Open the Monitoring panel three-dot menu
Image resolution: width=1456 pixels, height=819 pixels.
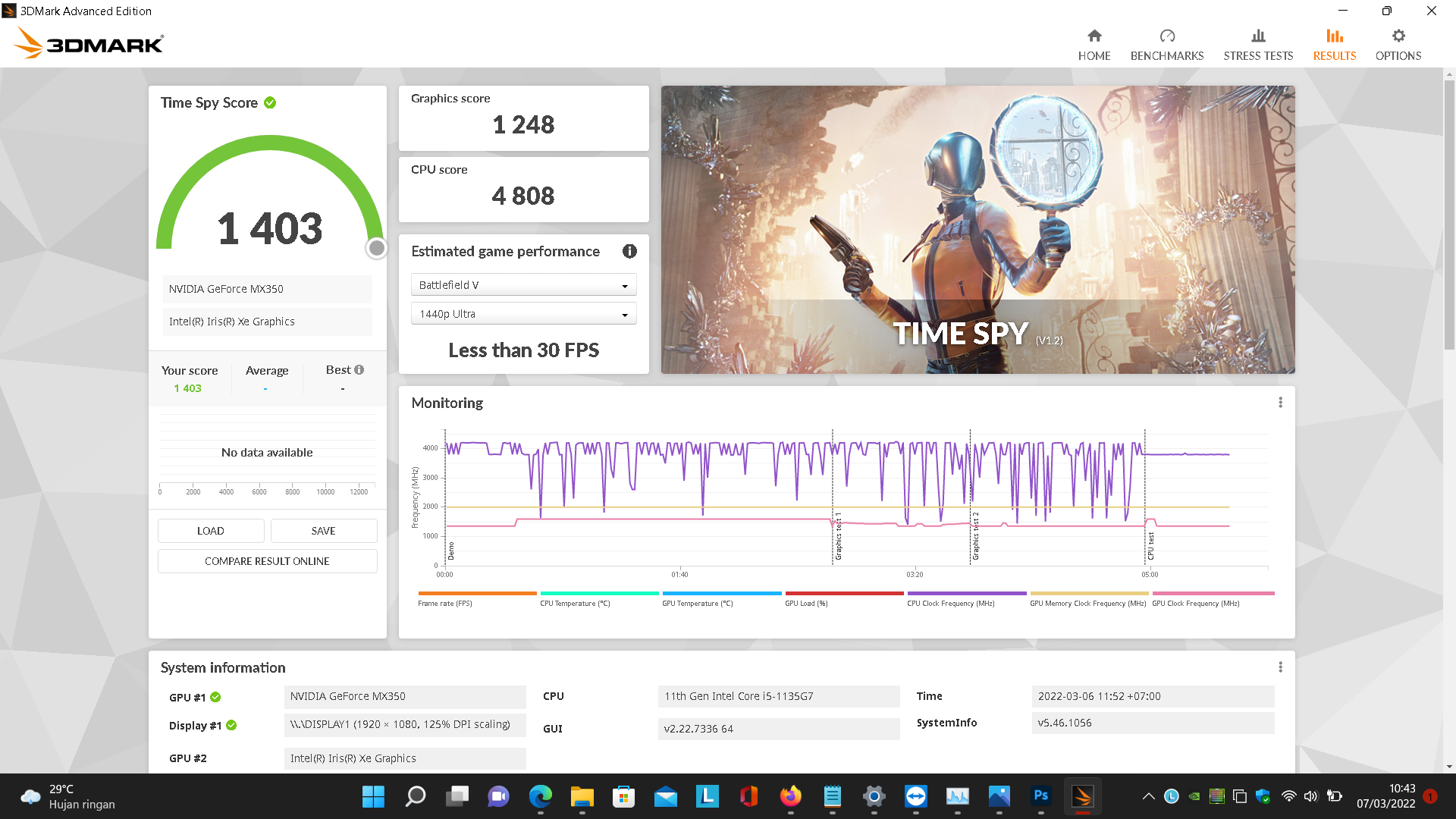(1280, 403)
